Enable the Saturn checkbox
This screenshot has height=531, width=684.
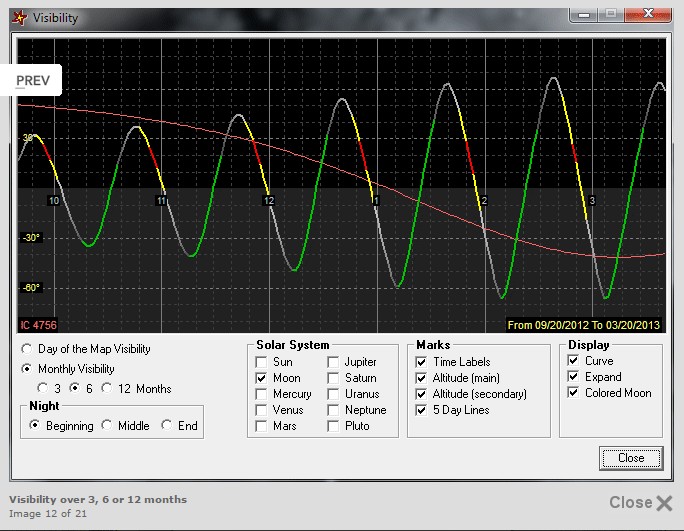coord(333,378)
